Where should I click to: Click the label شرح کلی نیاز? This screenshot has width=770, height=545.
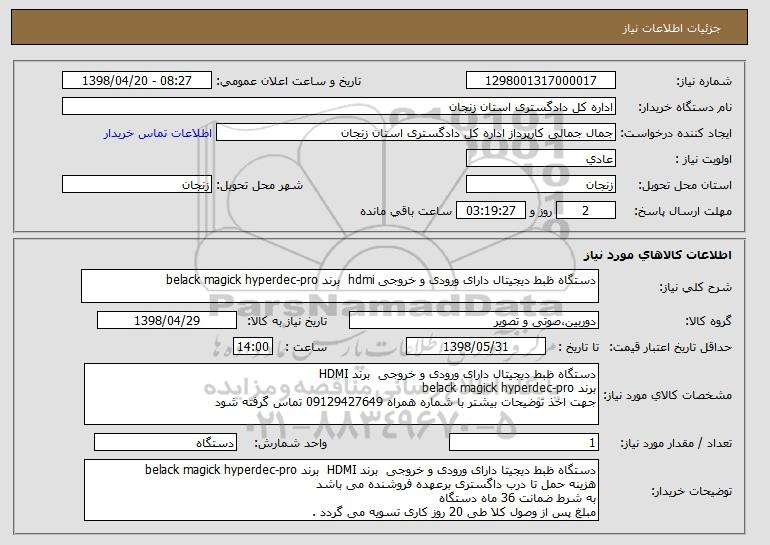click(x=695, y=287)
